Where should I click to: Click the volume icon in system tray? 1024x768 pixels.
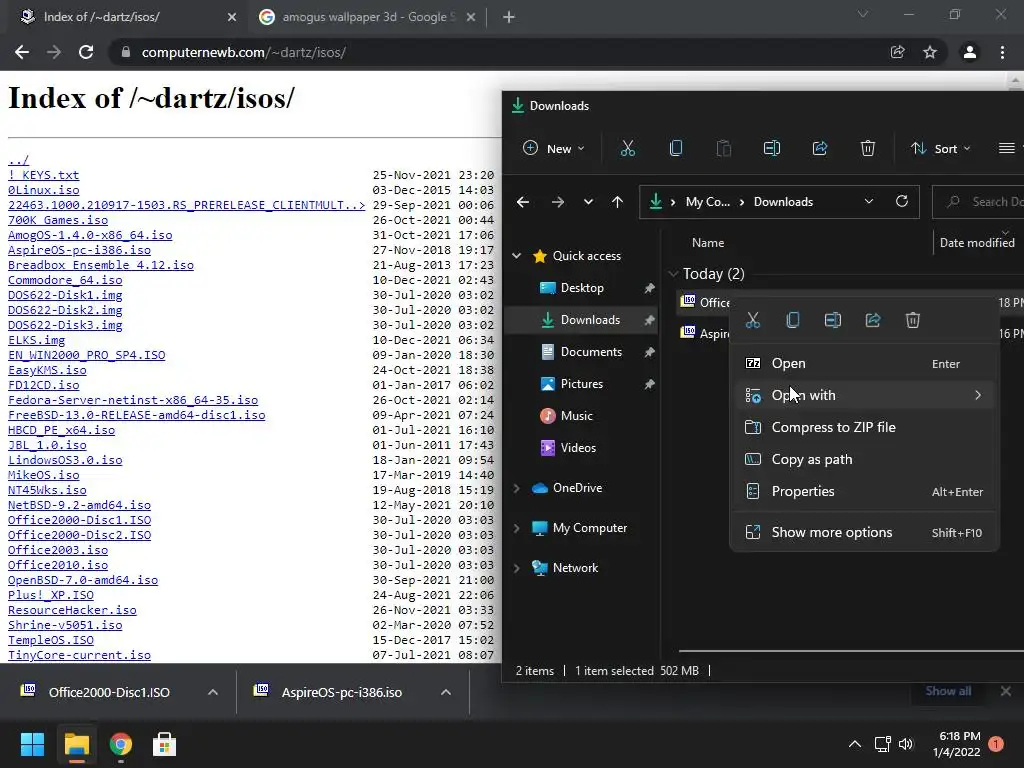tap(906, 744)
